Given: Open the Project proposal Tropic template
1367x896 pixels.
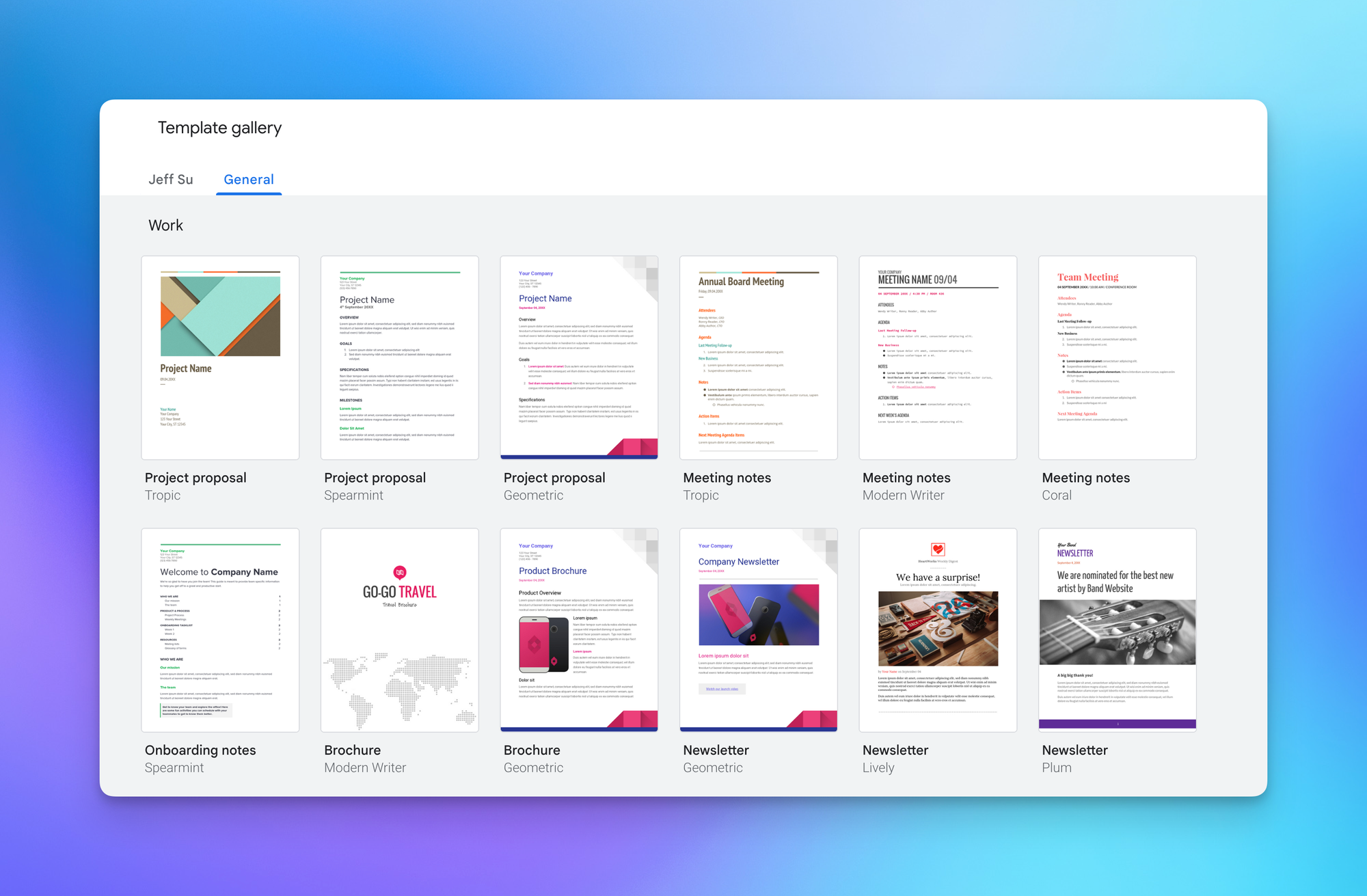Looking at the screenshot, I should pyautogui.click(x=220, y=357).
